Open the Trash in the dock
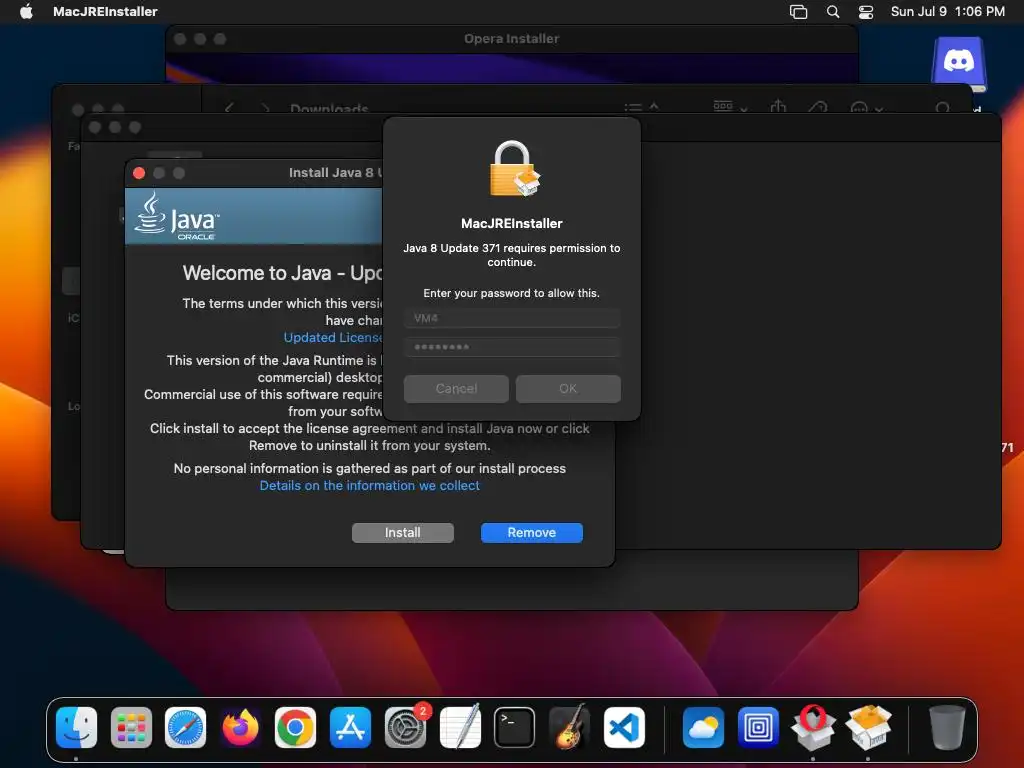This screenshot has width=1024, height=768. click(947, 727)
